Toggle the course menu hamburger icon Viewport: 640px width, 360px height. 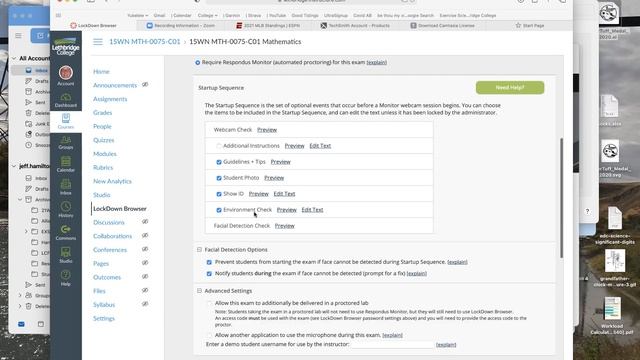pos(98,42)
